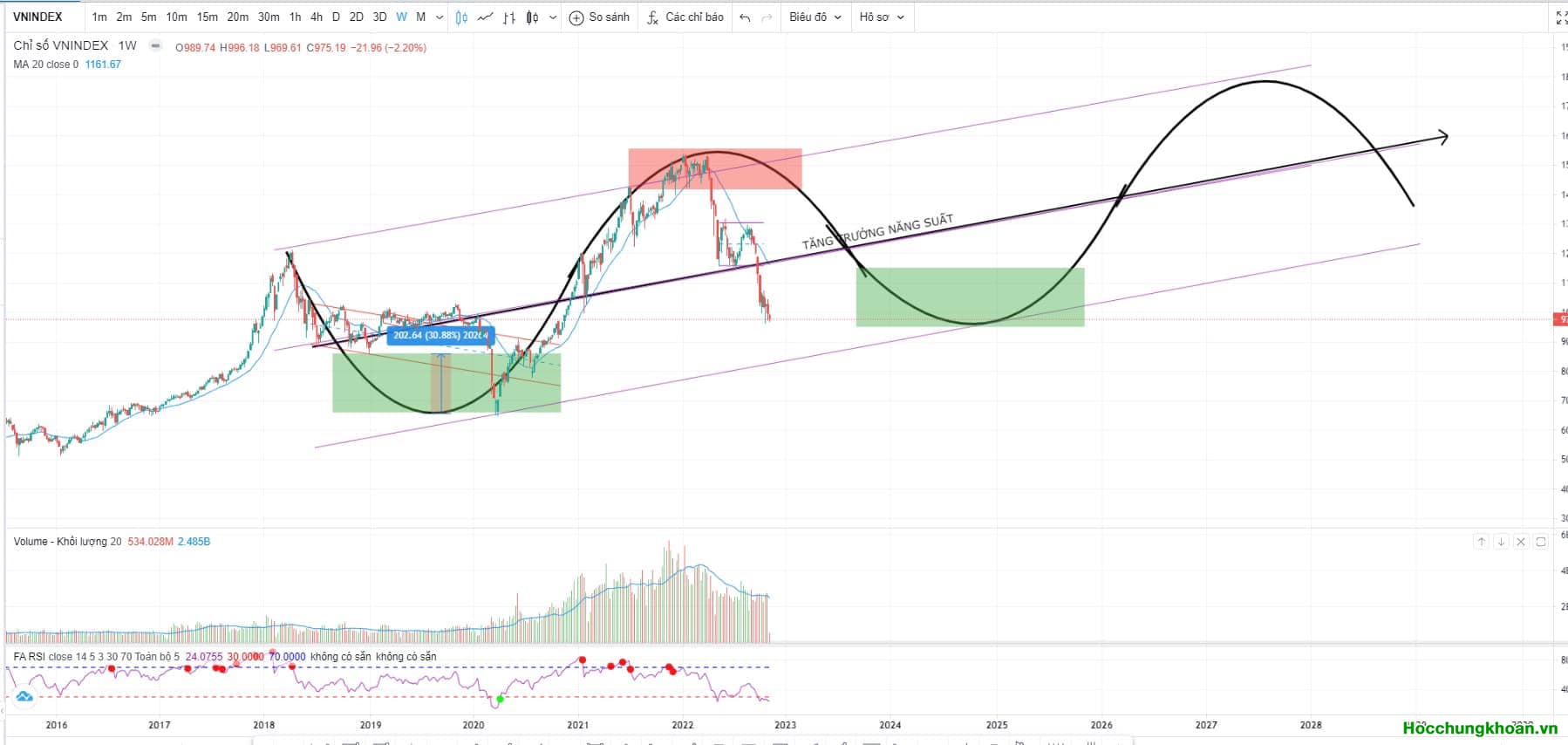Click the redo arrow in the toolbar

tap(767, 17)
